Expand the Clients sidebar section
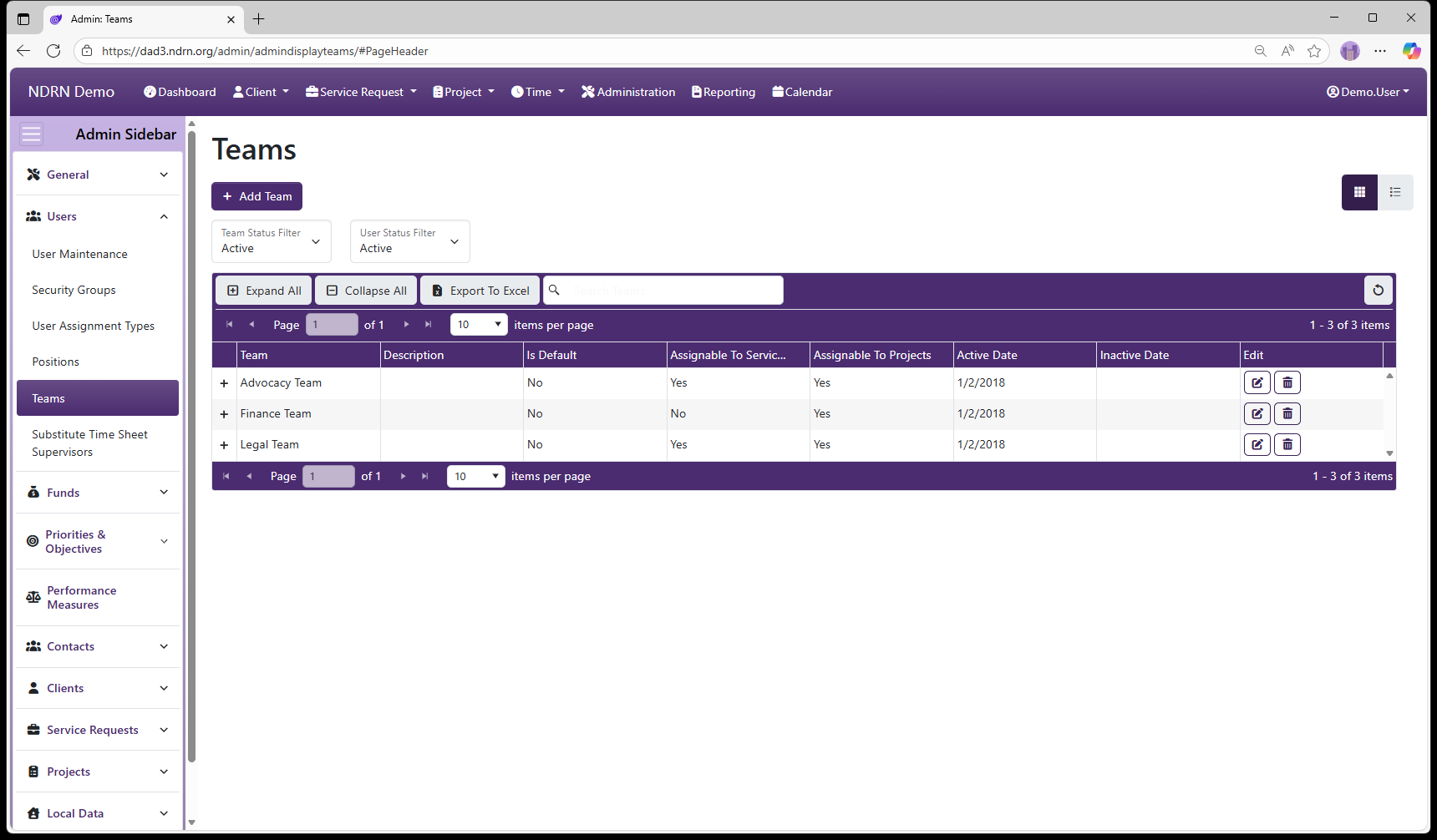 point(98,688)
